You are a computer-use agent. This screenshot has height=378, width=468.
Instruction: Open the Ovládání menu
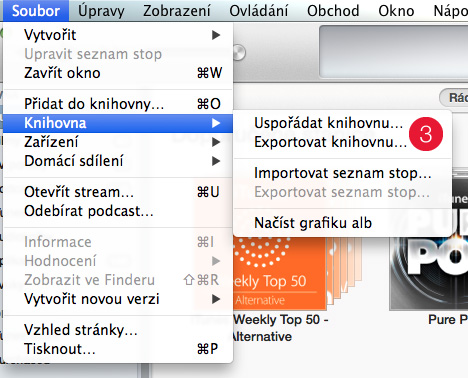[259, 11]
